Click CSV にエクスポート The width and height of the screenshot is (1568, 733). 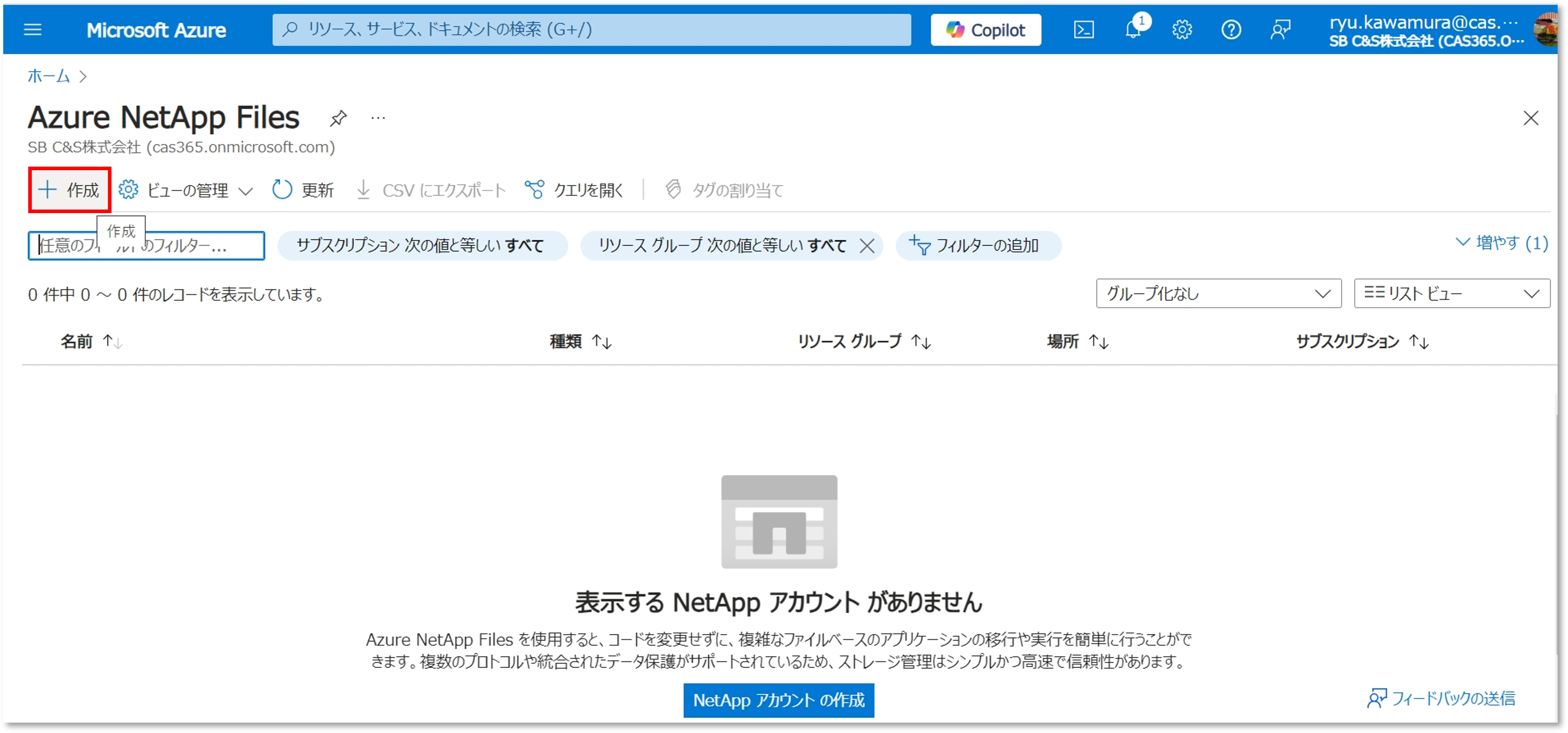(x=431, y=190)
